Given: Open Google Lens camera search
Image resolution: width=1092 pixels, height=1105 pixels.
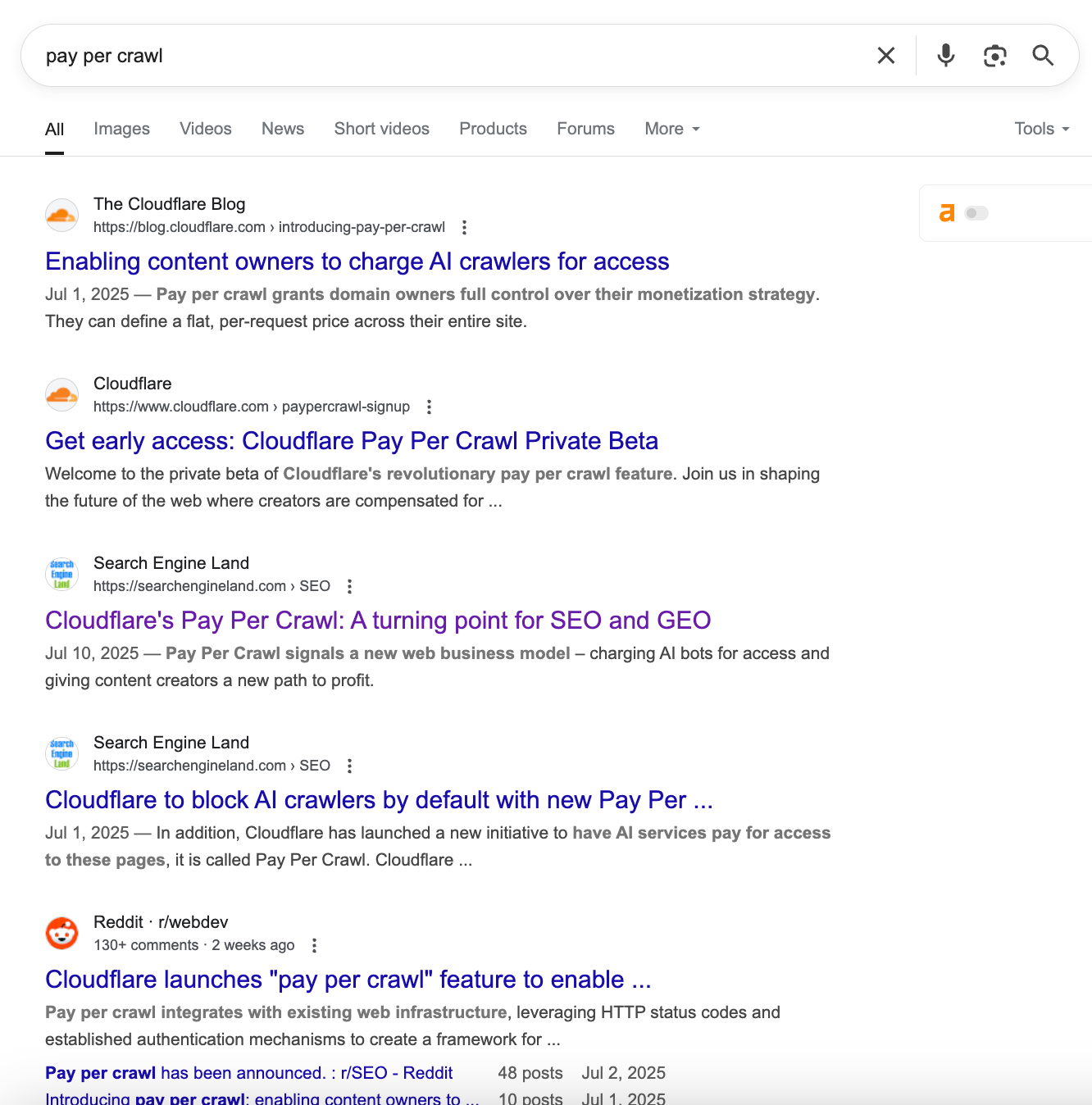Looking at the screenshot, I should coord(994,55).
